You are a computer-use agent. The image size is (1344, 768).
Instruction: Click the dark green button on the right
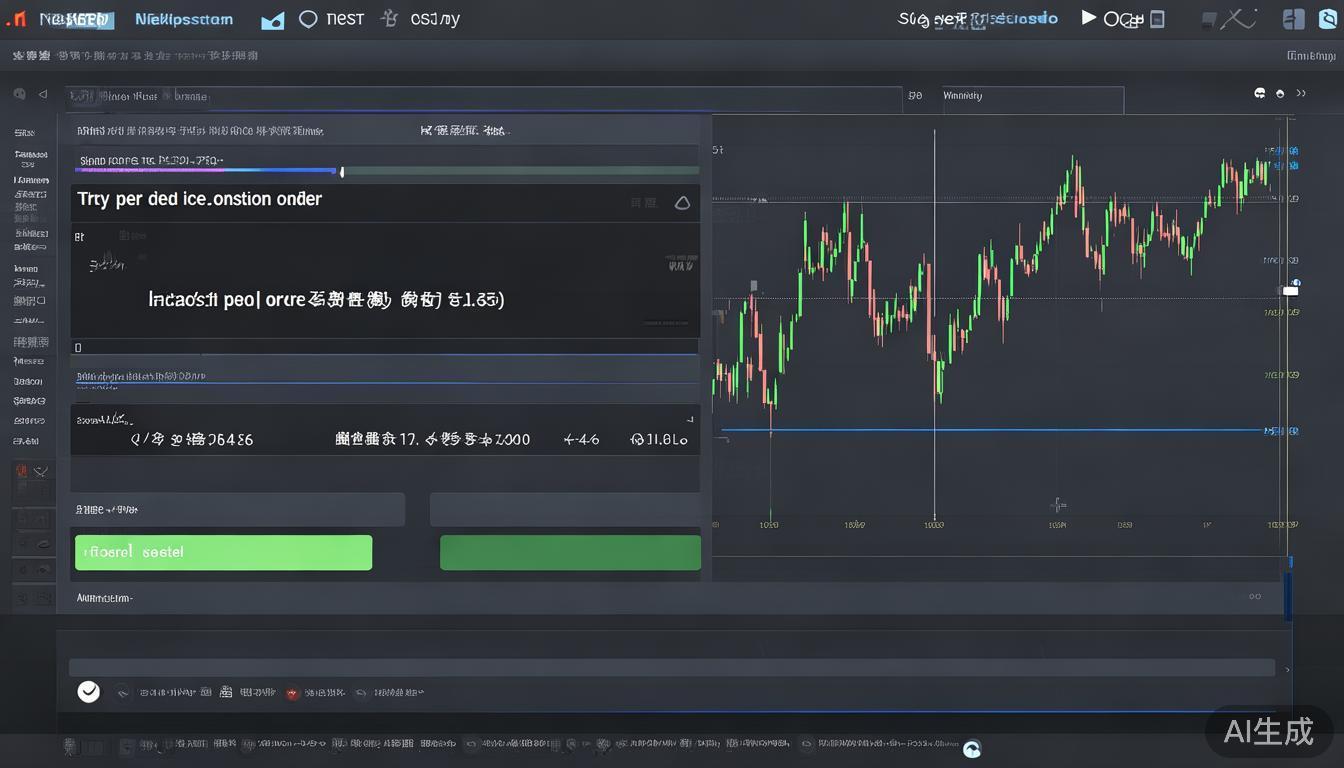[x=570, y=552]
